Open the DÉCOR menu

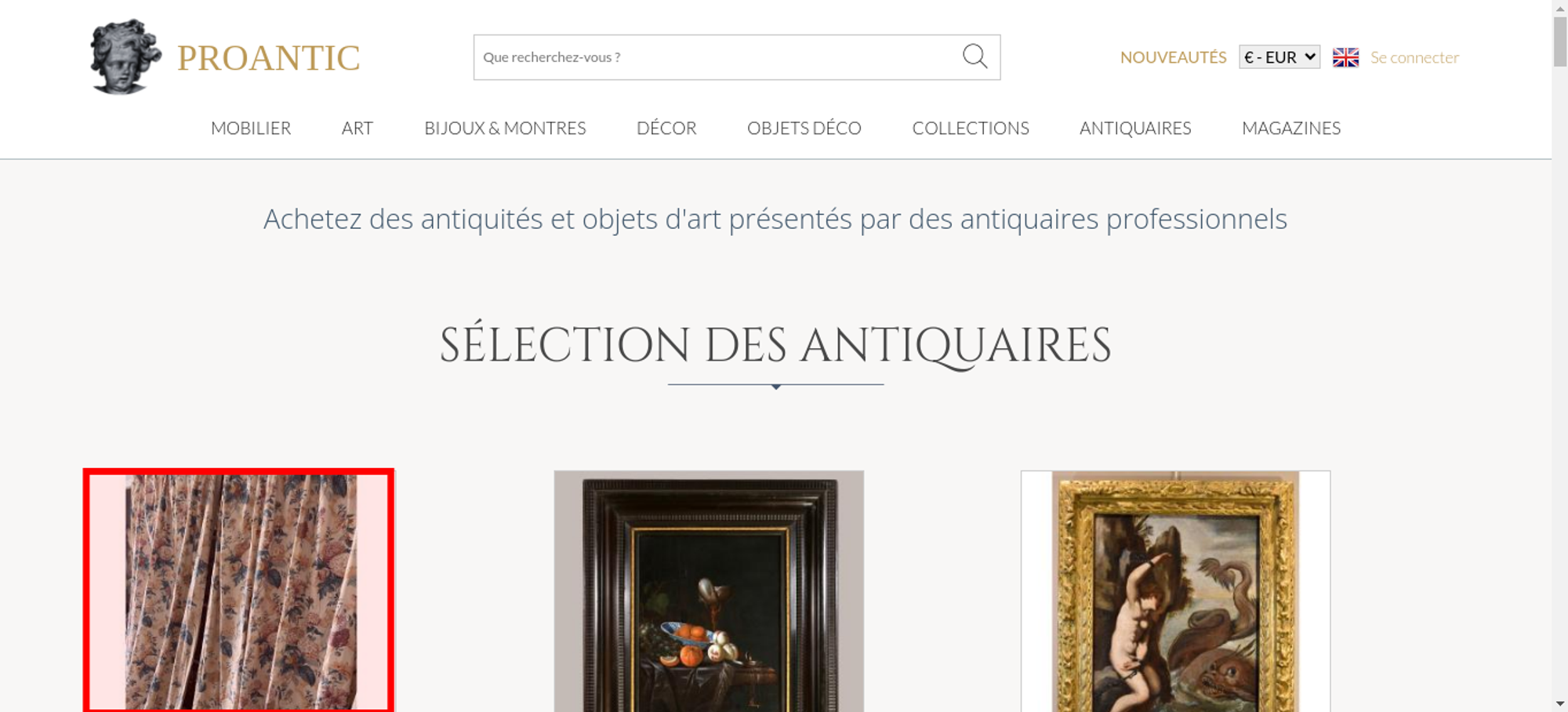click(x=666, y=128)
